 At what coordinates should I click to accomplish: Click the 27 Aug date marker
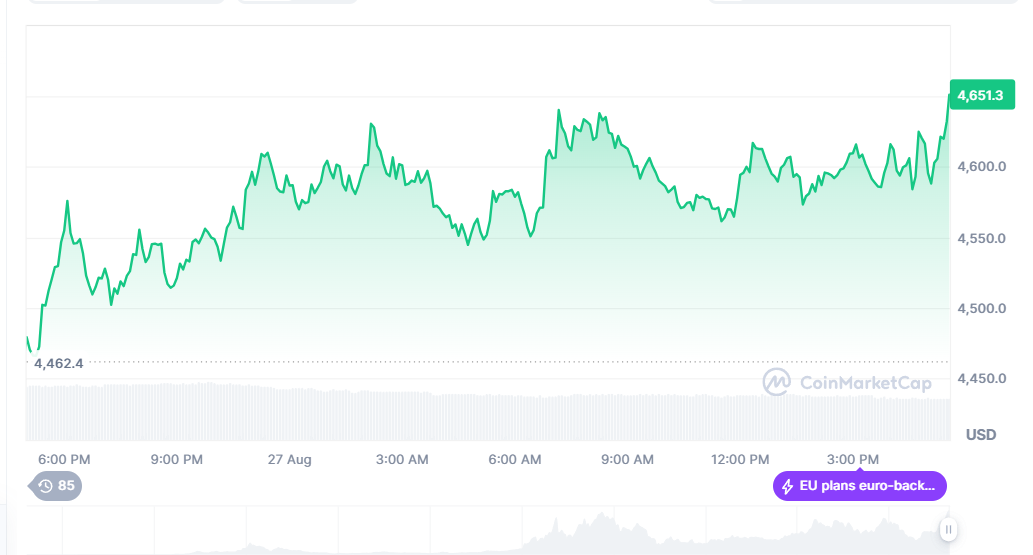(289, 459)
